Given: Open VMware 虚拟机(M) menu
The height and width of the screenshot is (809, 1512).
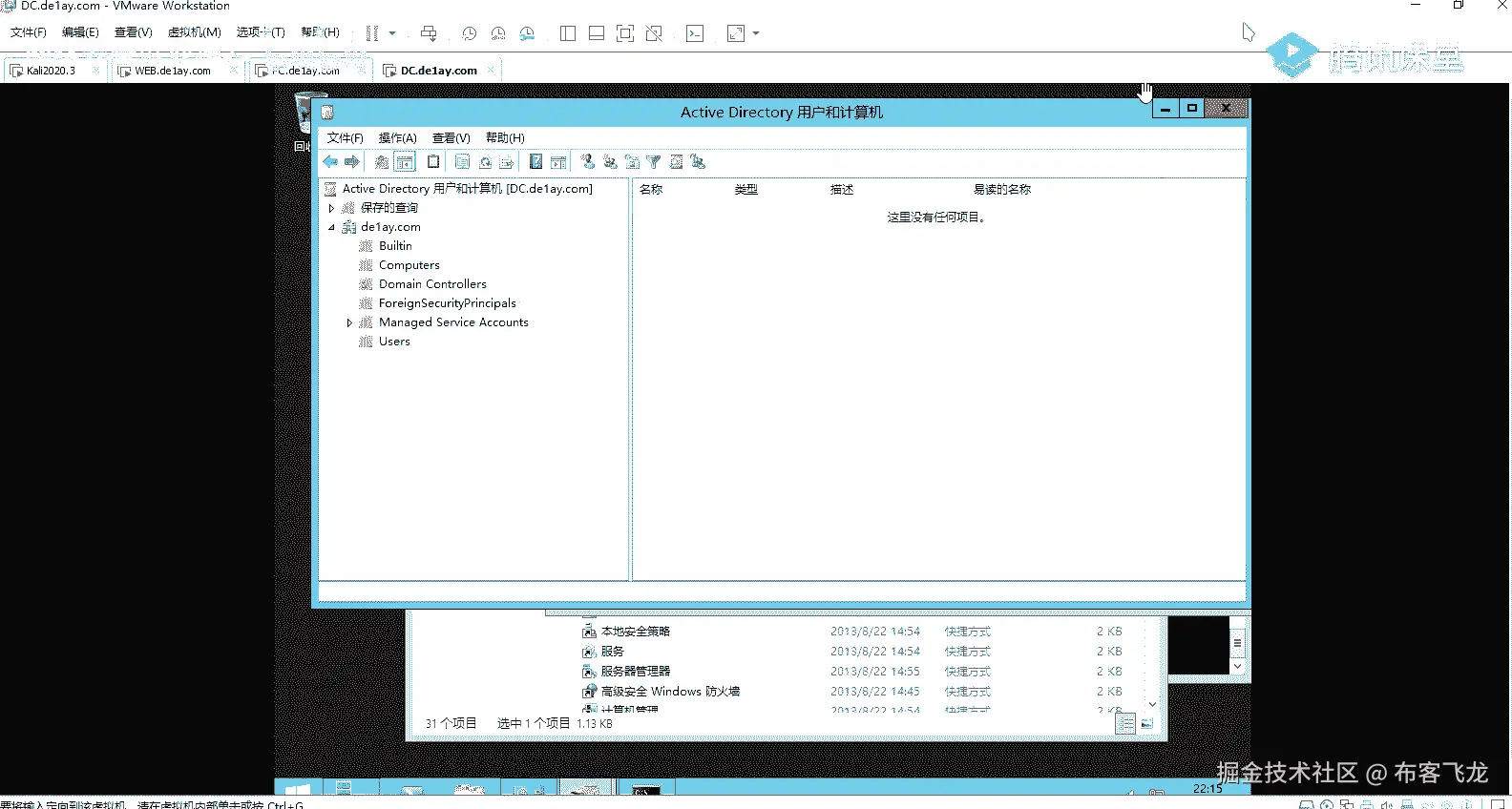Looking at the screenshot, I should coord(195,32).
